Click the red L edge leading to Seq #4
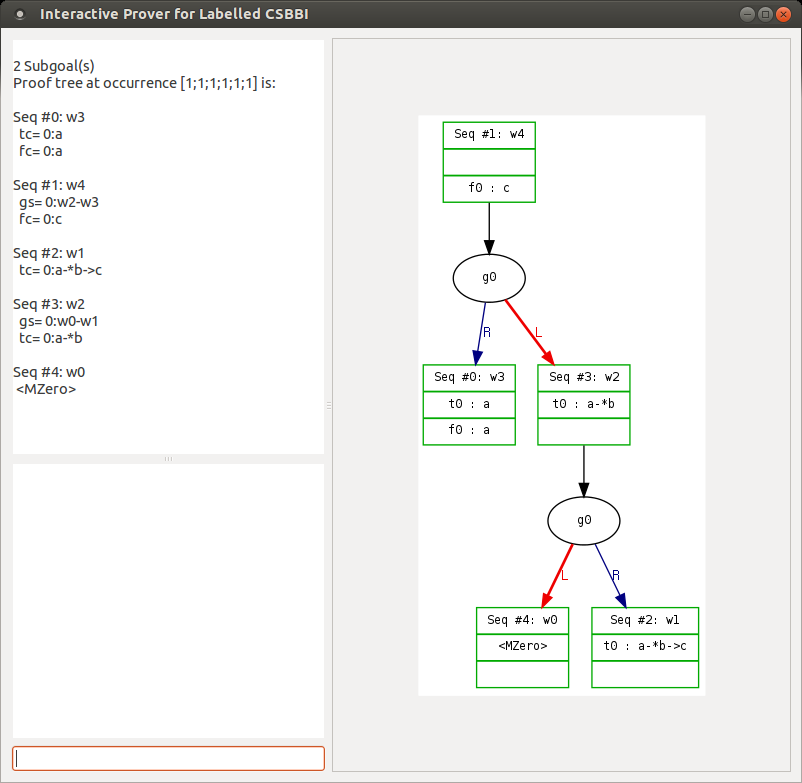This screenshot has height=783, width=802. [553, 580]
